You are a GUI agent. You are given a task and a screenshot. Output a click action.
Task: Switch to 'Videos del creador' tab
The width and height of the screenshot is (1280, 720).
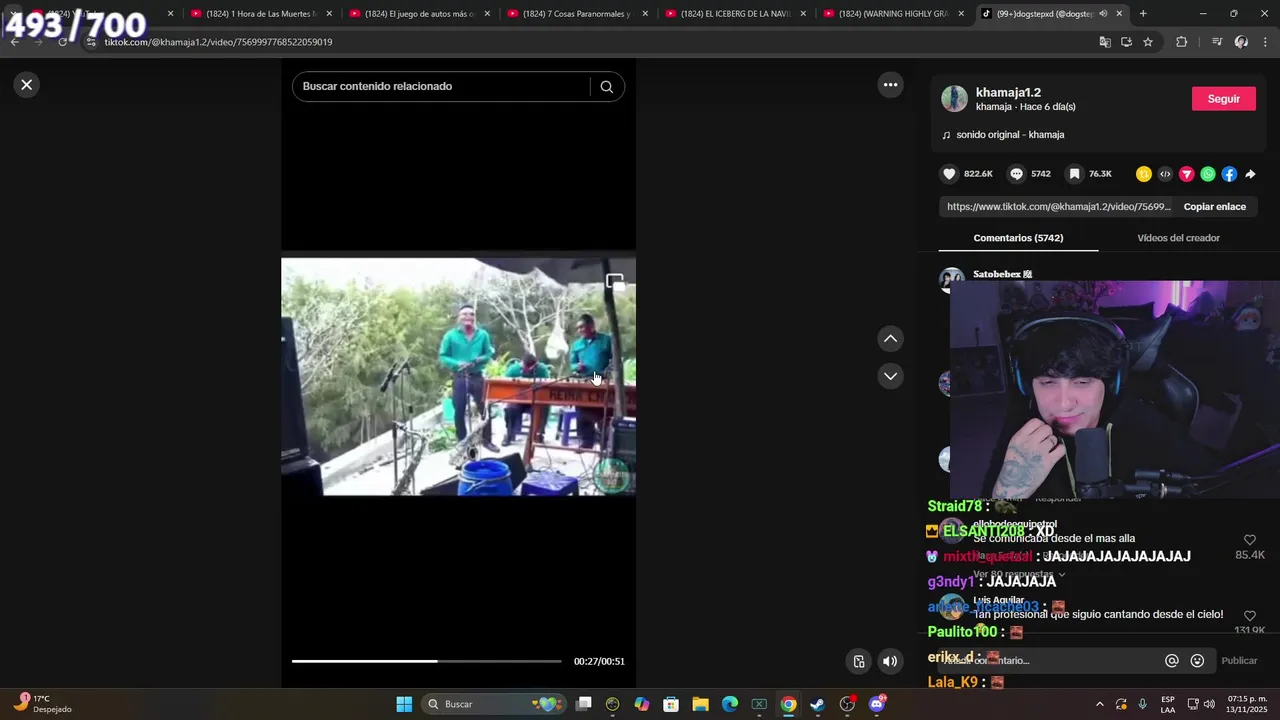tap(1178, 238)
